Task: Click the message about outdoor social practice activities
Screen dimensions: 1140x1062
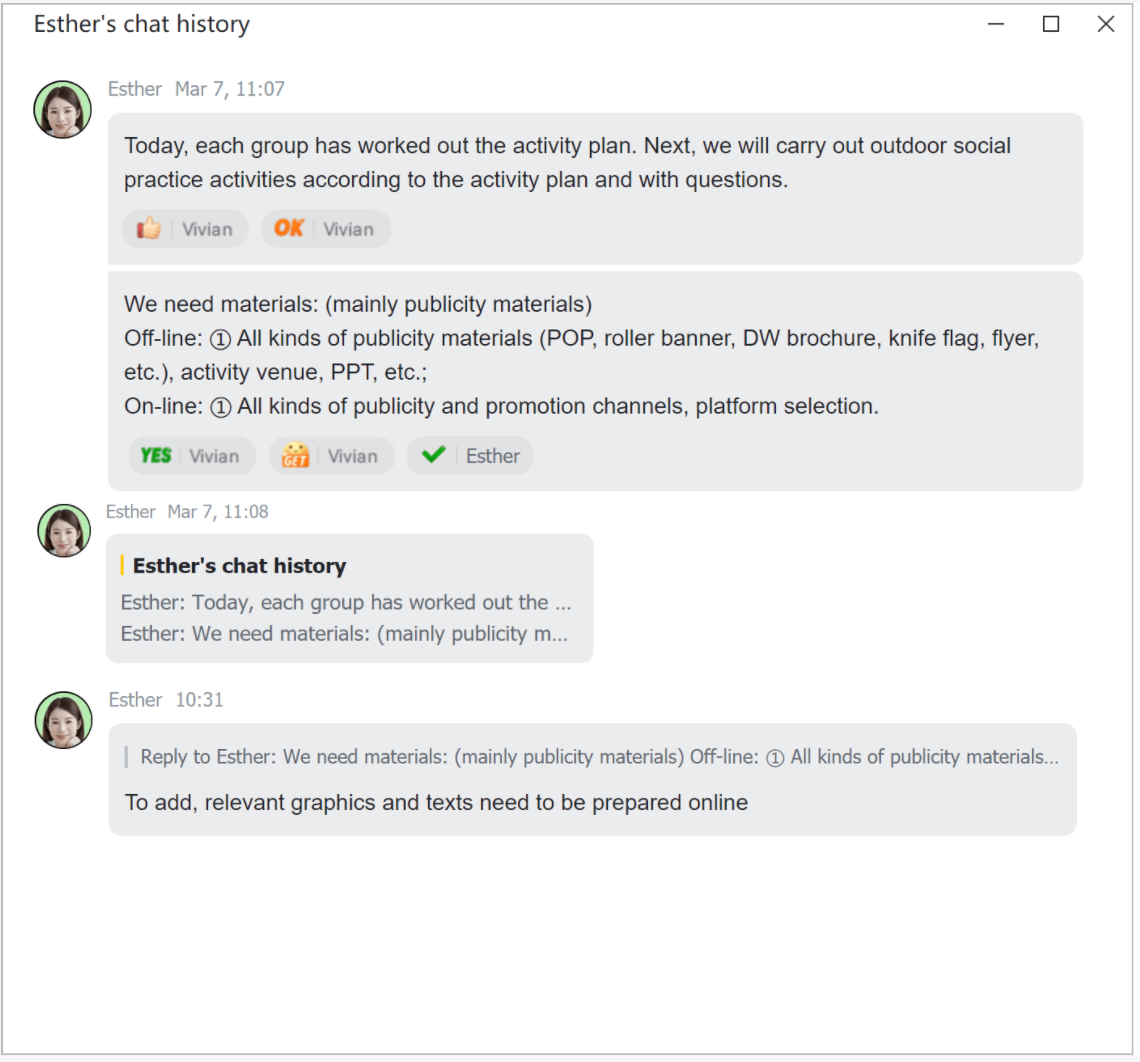Action: (567, 162)
